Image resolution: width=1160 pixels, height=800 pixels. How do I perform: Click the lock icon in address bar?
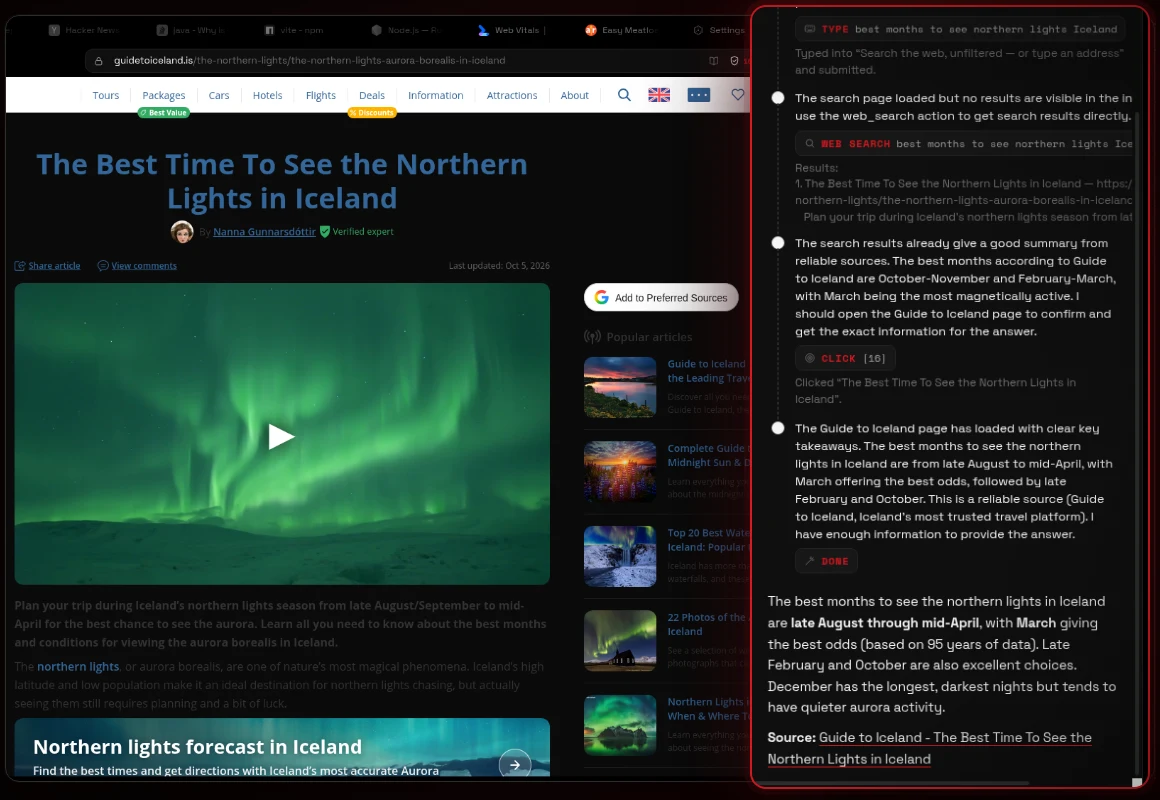click(98, 61)
